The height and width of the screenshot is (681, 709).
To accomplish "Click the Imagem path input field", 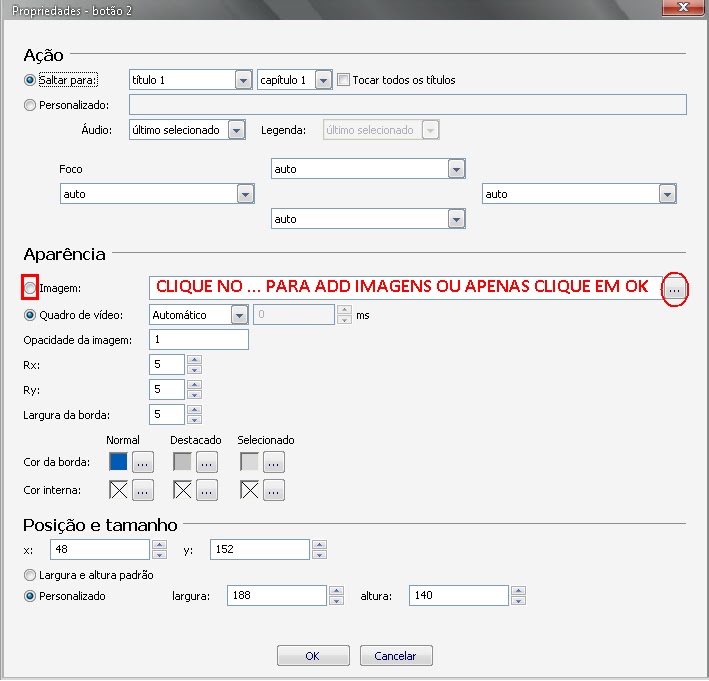I will click(406, 288).
